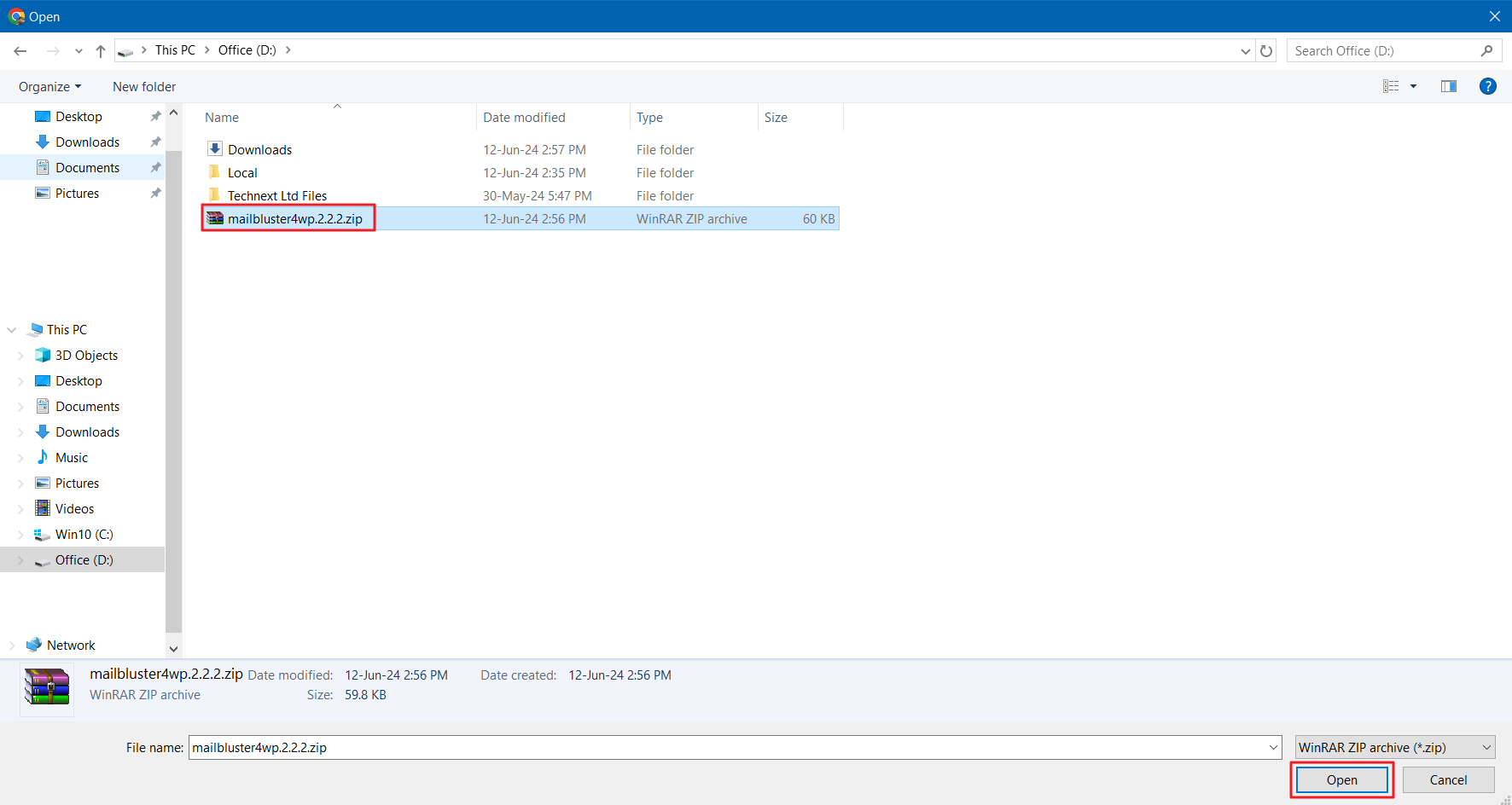The image size is (1512, 805).
Task: Select the mailbluster4wp.2.2.2.zip file
Action: point(294,219)
